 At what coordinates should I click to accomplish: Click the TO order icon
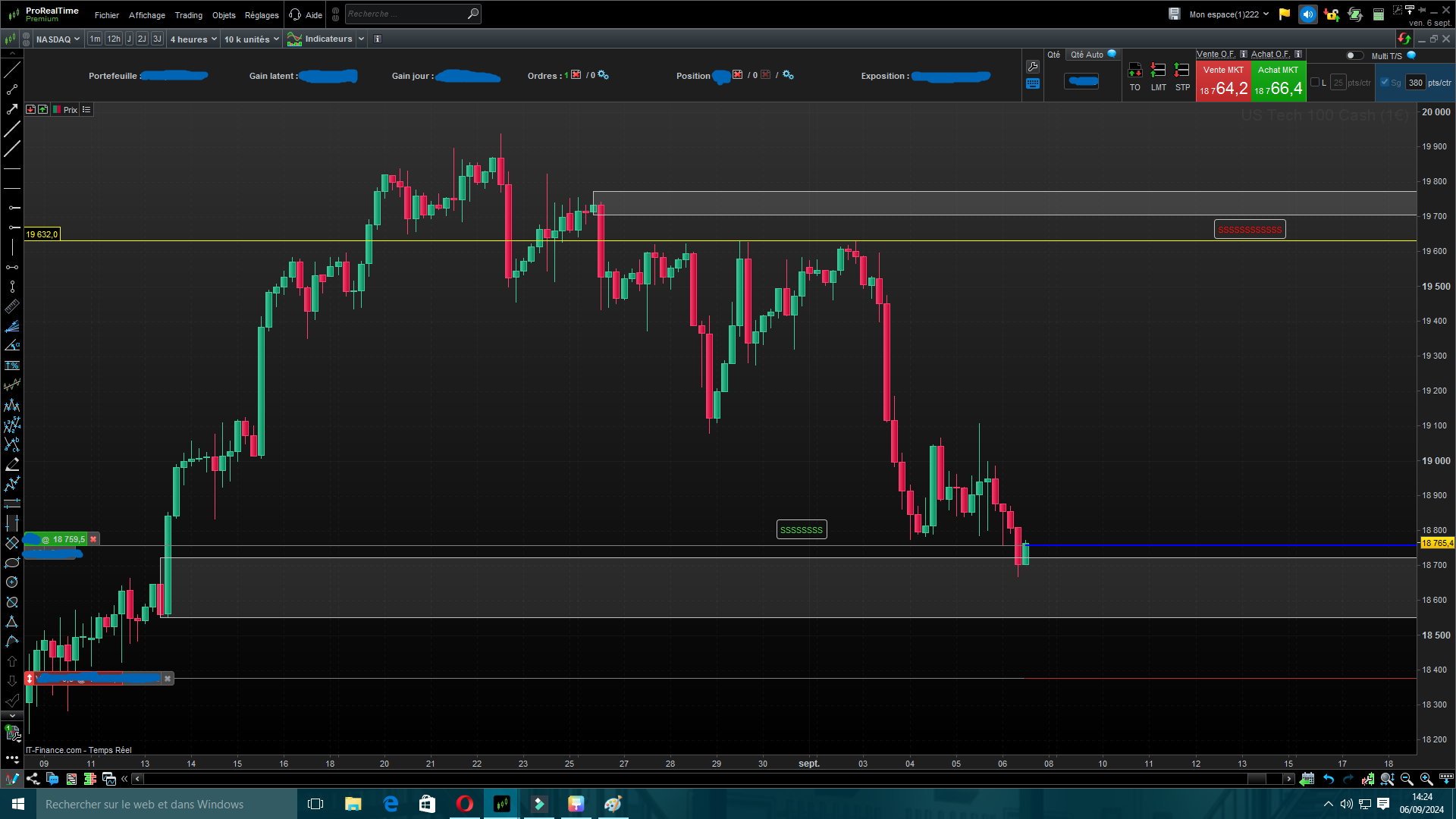click(1134, 71)
